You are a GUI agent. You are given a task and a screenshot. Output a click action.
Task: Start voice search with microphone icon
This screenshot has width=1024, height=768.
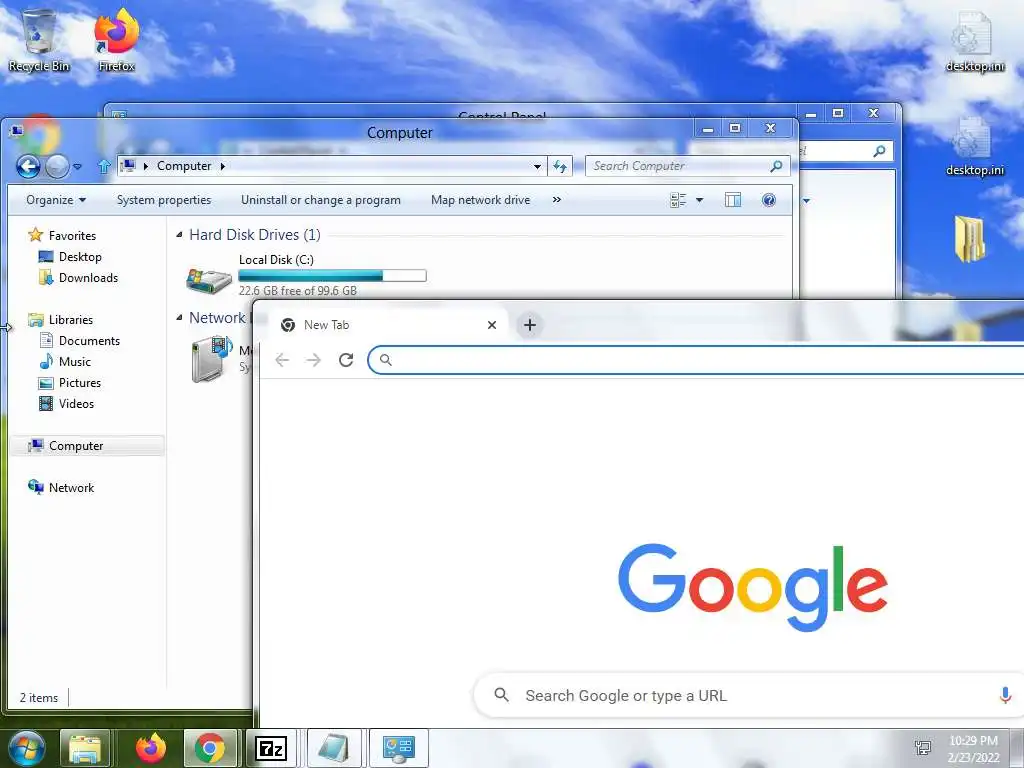[x=1006, y=696]
